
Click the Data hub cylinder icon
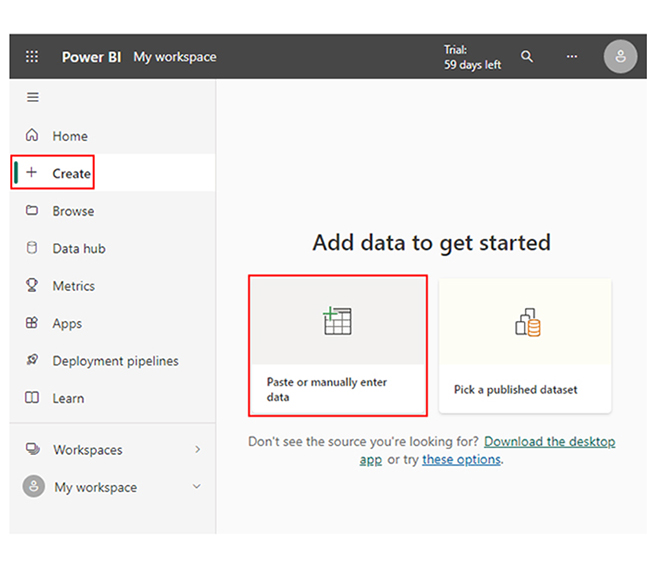(x=32, y=248)
